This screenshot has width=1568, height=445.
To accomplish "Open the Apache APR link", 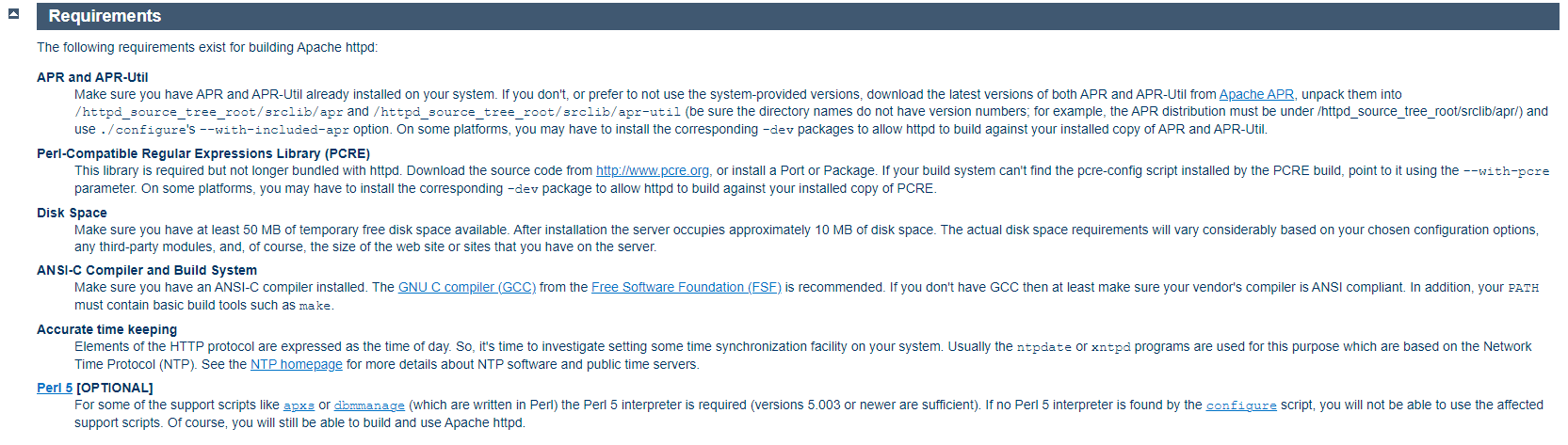I will point(1256,94).
